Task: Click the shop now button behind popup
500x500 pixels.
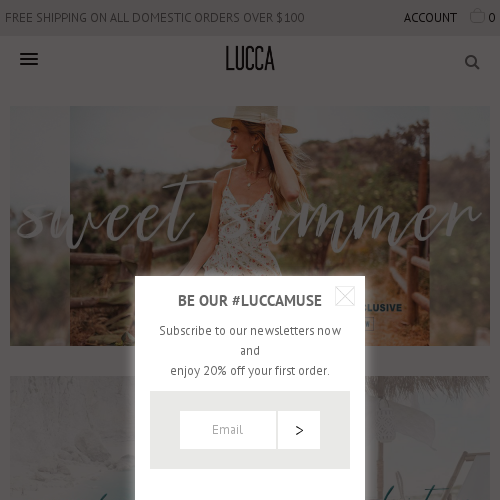Action: (369, 324)
